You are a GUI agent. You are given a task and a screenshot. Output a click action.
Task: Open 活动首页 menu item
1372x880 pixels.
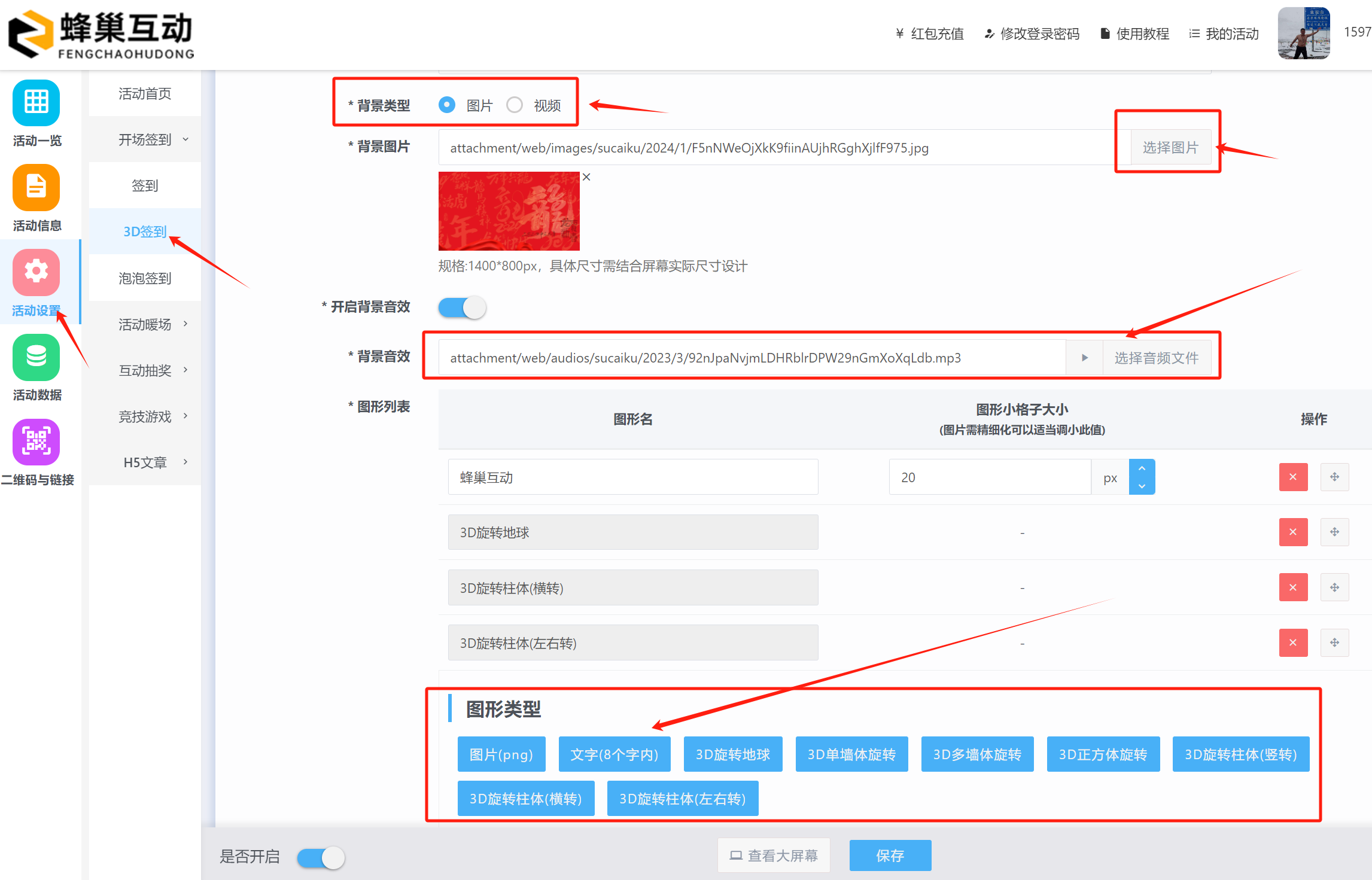click(145, 93)
